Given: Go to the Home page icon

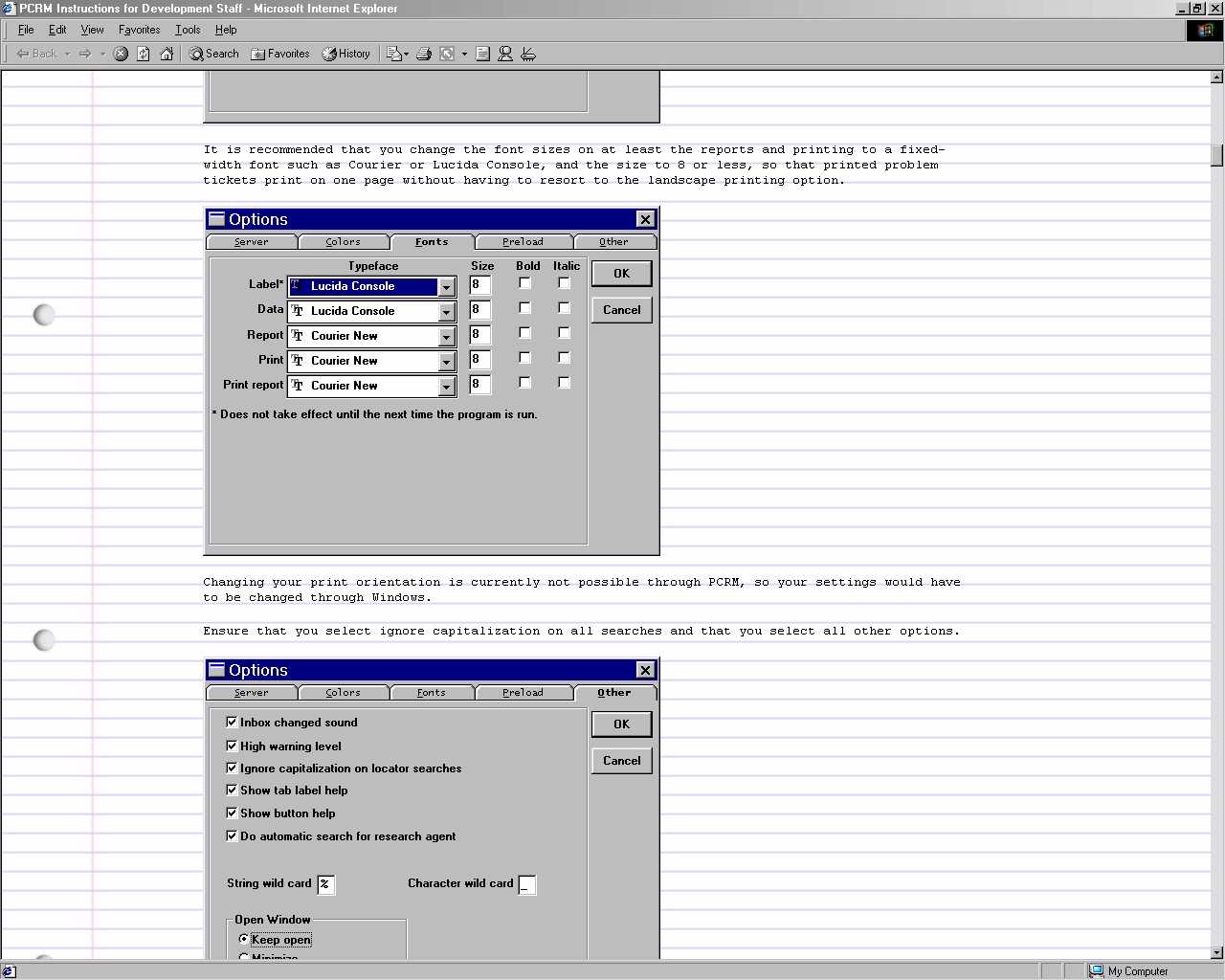Looking at the screenshot, I should coord(167,54).
